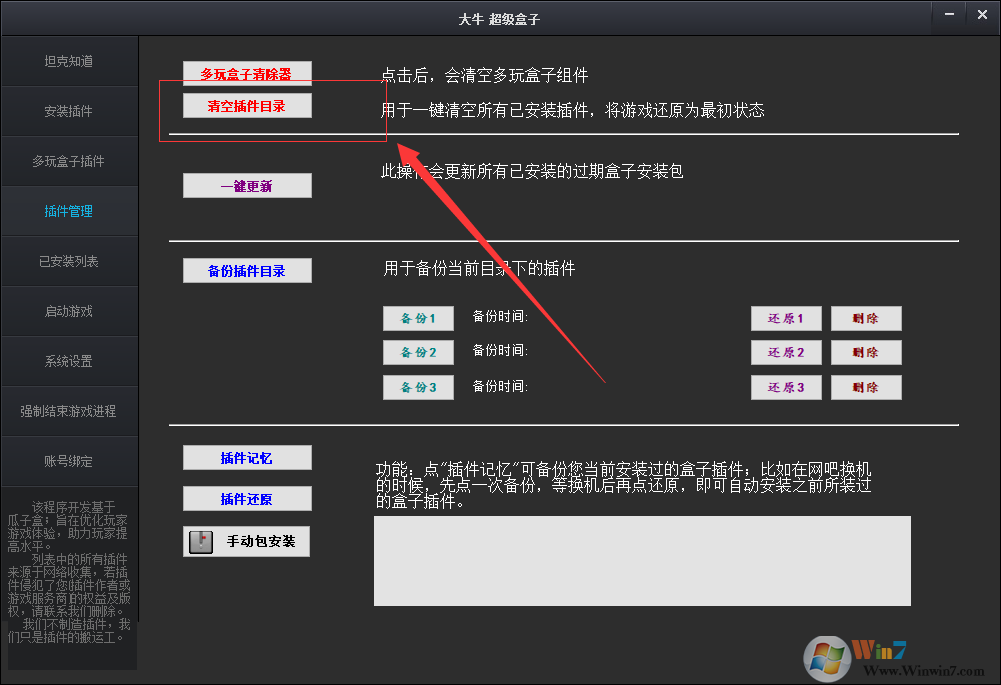The width and height of the screenshot is (1001, 685).
Task: Click the 备份1 button
Action: click(418, 318)
